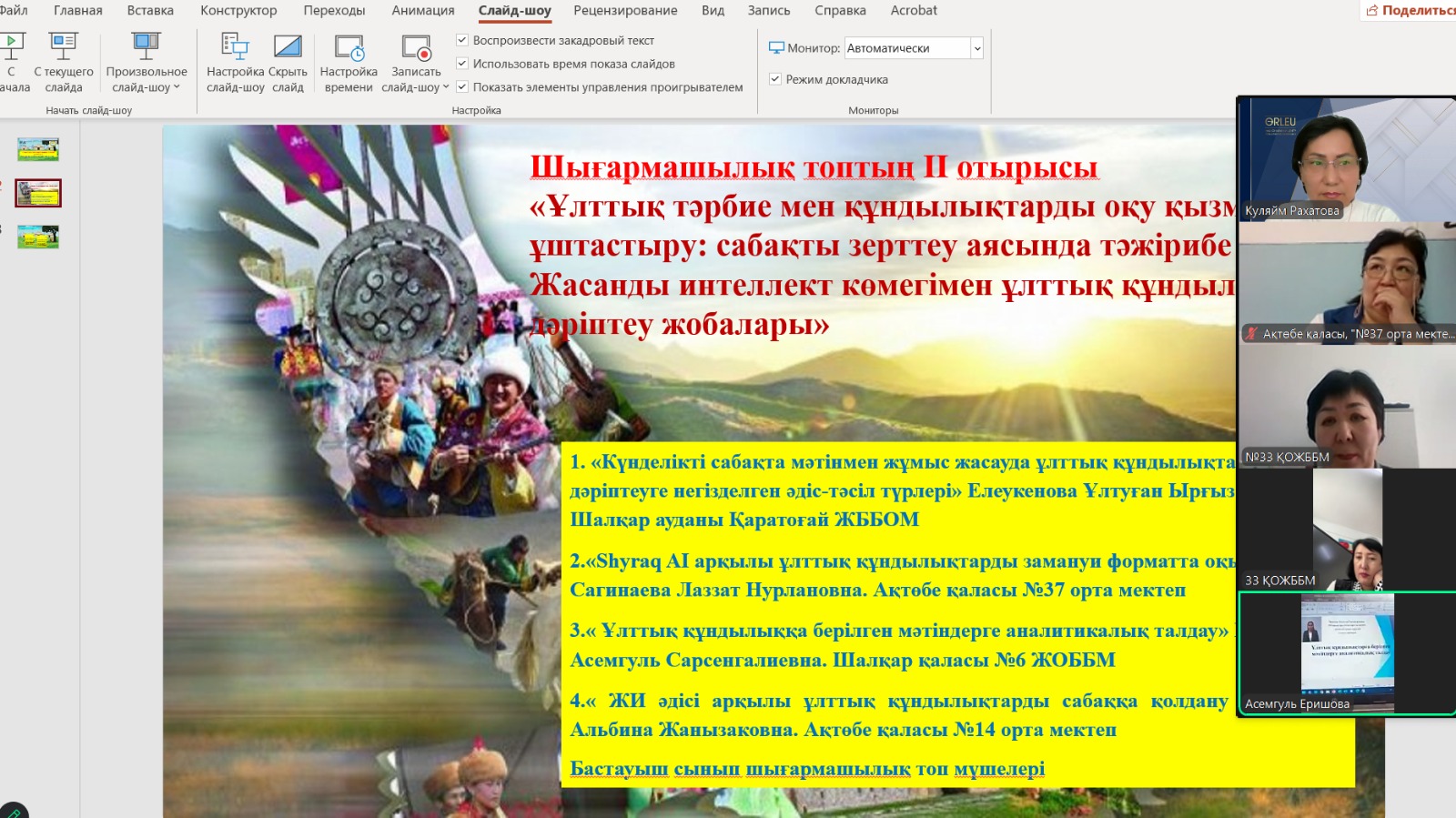The width and height of the screenshot is (1456, 818).
Task: Toggle Показать элементы управления проигрывателем checkbox
Action: tap(462, 87)
